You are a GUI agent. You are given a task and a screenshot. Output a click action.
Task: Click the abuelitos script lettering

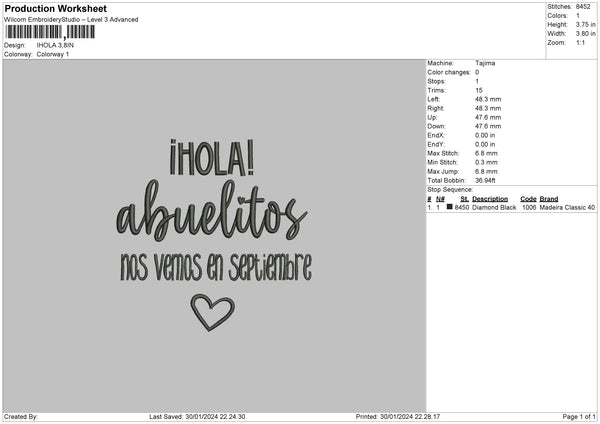coord(212,211)
